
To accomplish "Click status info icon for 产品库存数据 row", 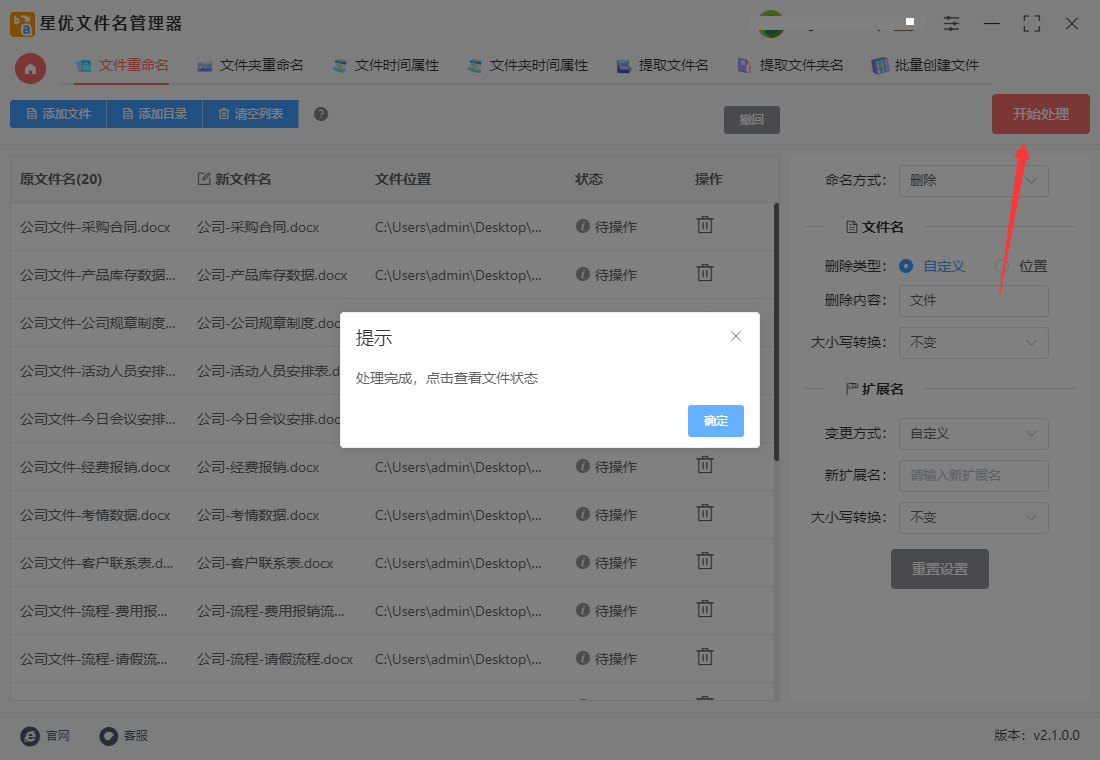I will (582, 274).
